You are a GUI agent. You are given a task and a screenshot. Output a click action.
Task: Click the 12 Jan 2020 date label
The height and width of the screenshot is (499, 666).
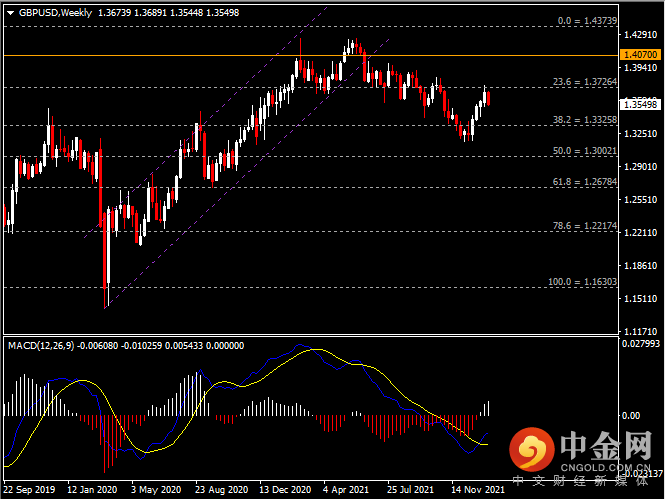point(92,490)
